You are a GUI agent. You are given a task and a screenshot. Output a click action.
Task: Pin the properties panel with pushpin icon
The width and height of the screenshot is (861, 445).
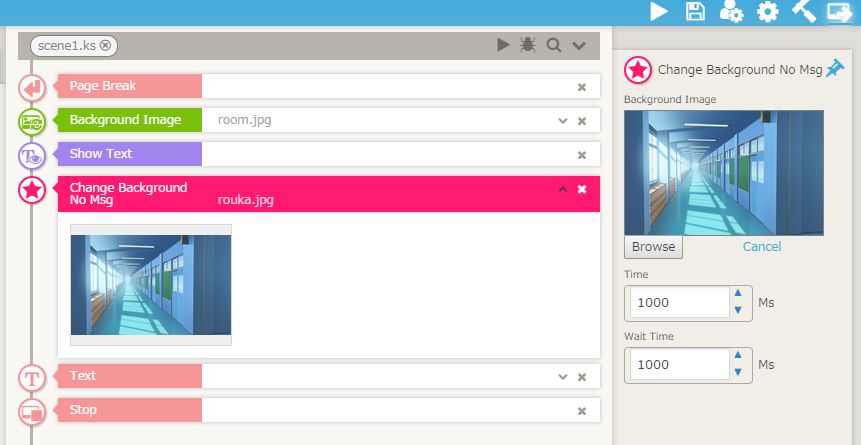tap(835, 69)
